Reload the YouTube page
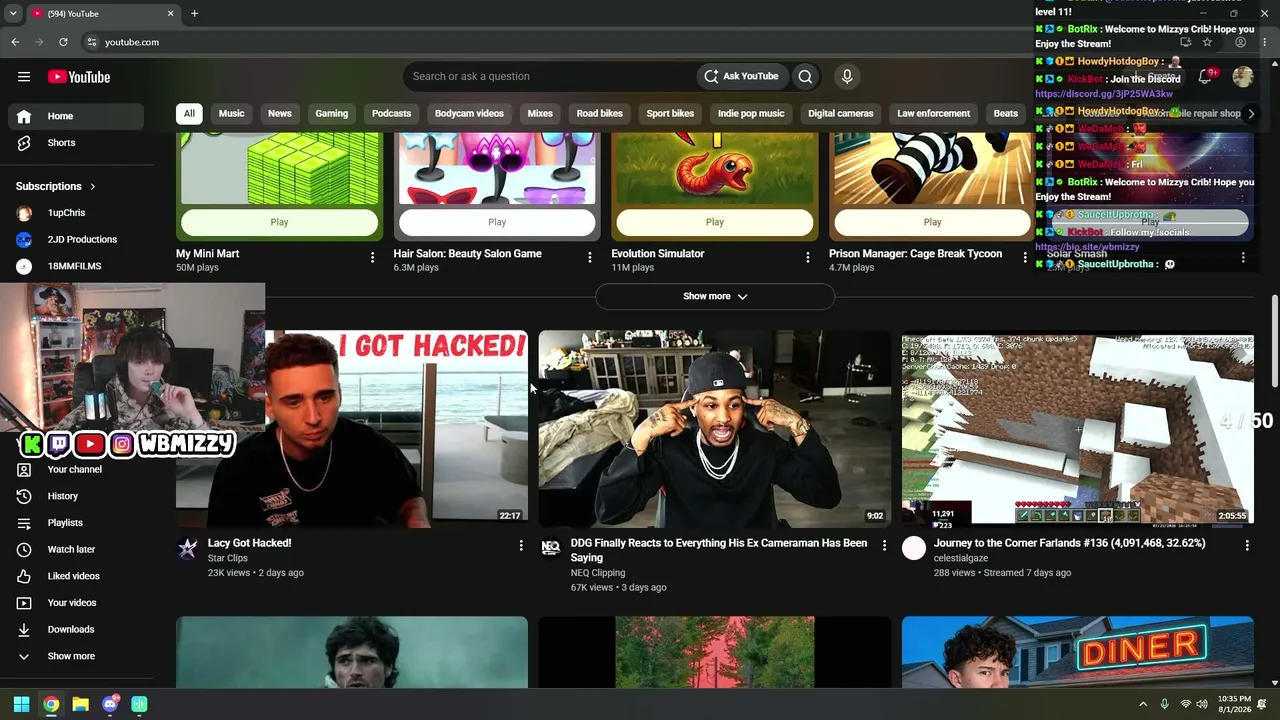The width and height of the screenshot is (1280, 720). click(63, 42)
